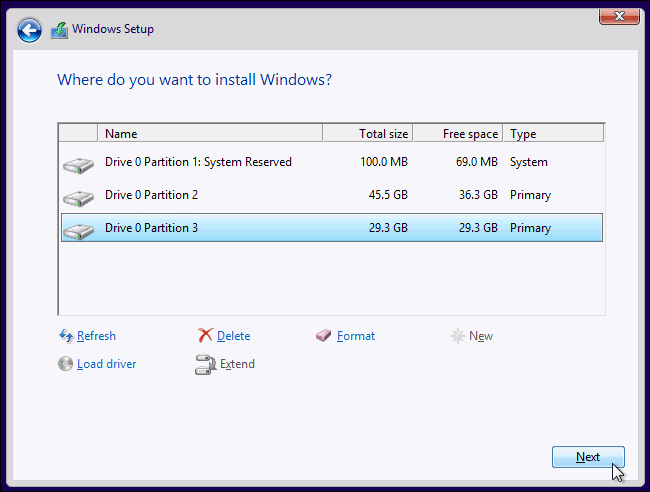Click the Refresh link
Viewport: 650px width, 492px height.
96,336
